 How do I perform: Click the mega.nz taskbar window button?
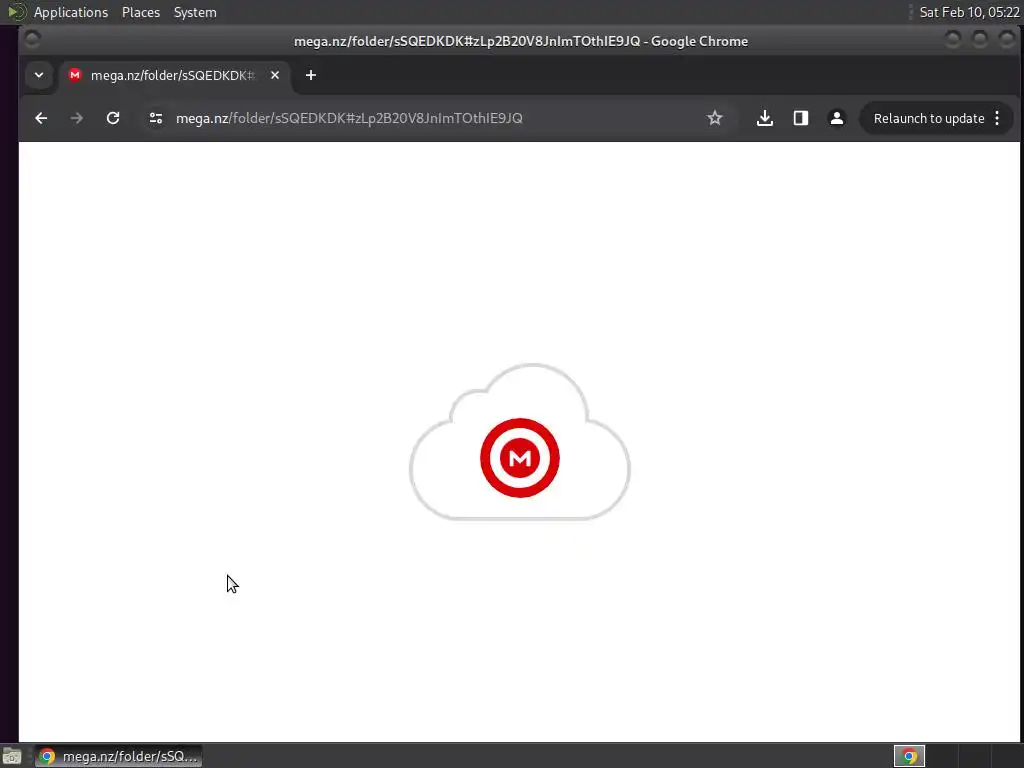click(118, 756)
